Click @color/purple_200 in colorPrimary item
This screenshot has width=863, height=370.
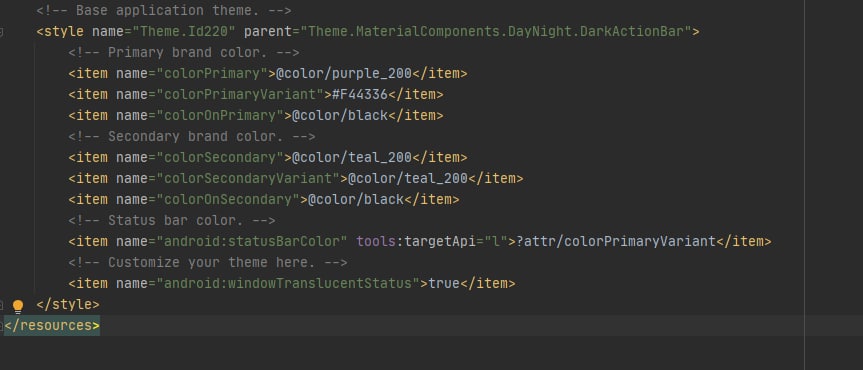343,73
